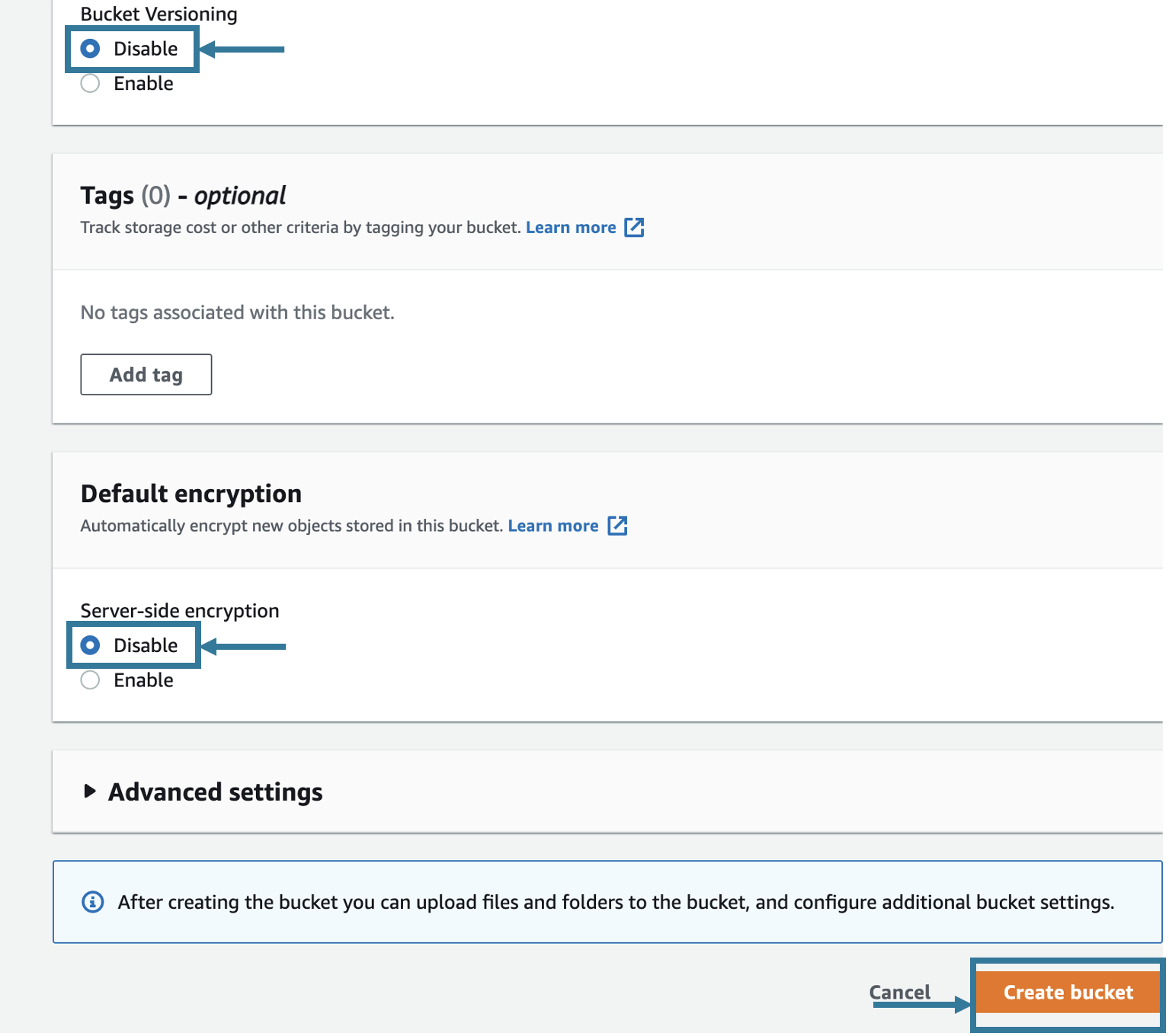Click the external link icon beside encryption Learn more
The height and width of the screenshot is (1036, 1169).
(x=617, y=525)
